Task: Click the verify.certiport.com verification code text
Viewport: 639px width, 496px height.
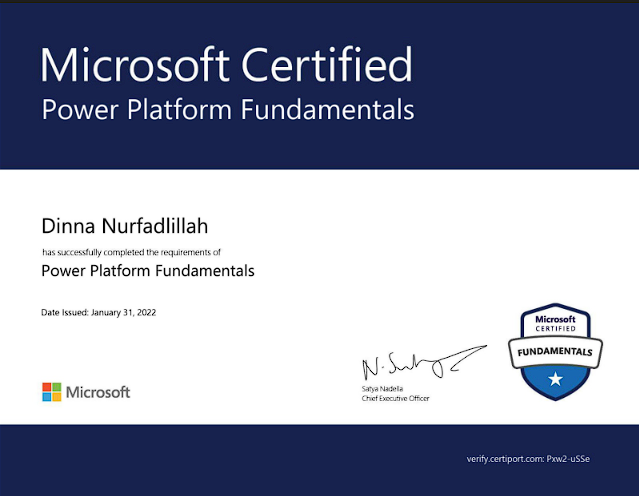Action: click(528, 459)
